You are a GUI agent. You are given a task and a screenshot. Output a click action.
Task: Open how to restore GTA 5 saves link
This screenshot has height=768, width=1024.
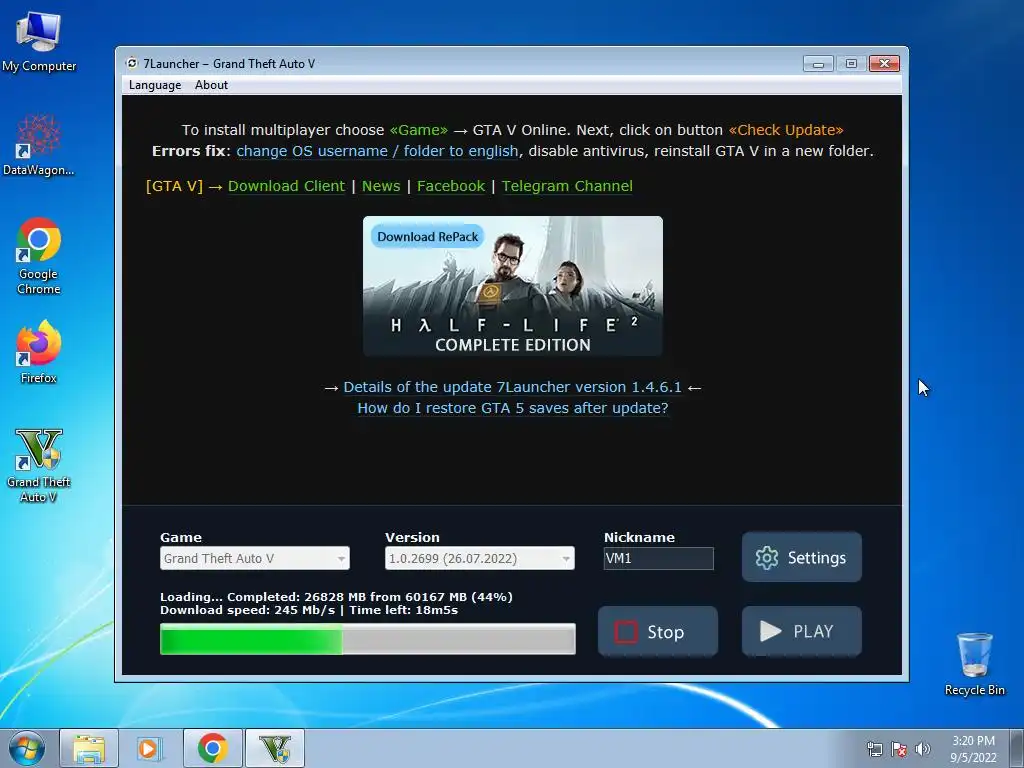click(513, 408)
